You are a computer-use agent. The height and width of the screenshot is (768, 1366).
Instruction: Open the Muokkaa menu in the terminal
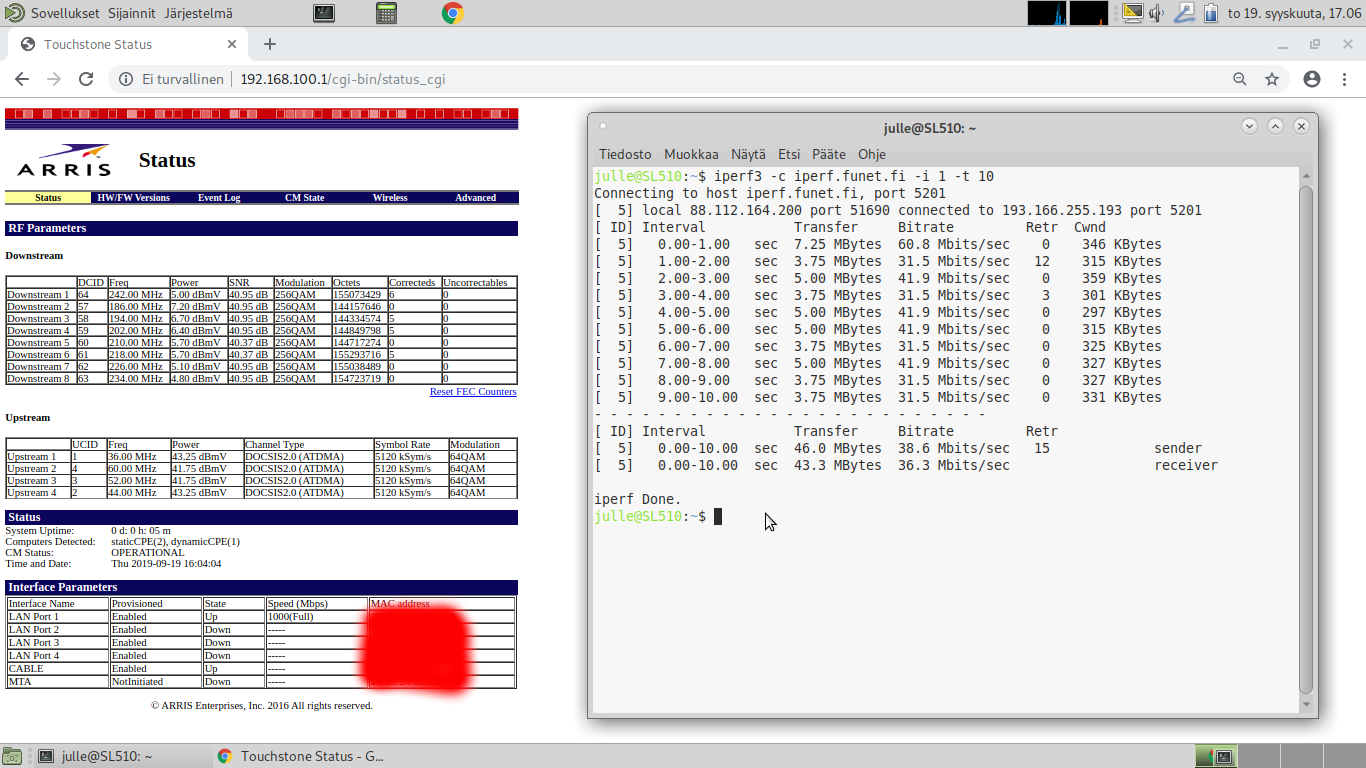[x=691, y=154]
